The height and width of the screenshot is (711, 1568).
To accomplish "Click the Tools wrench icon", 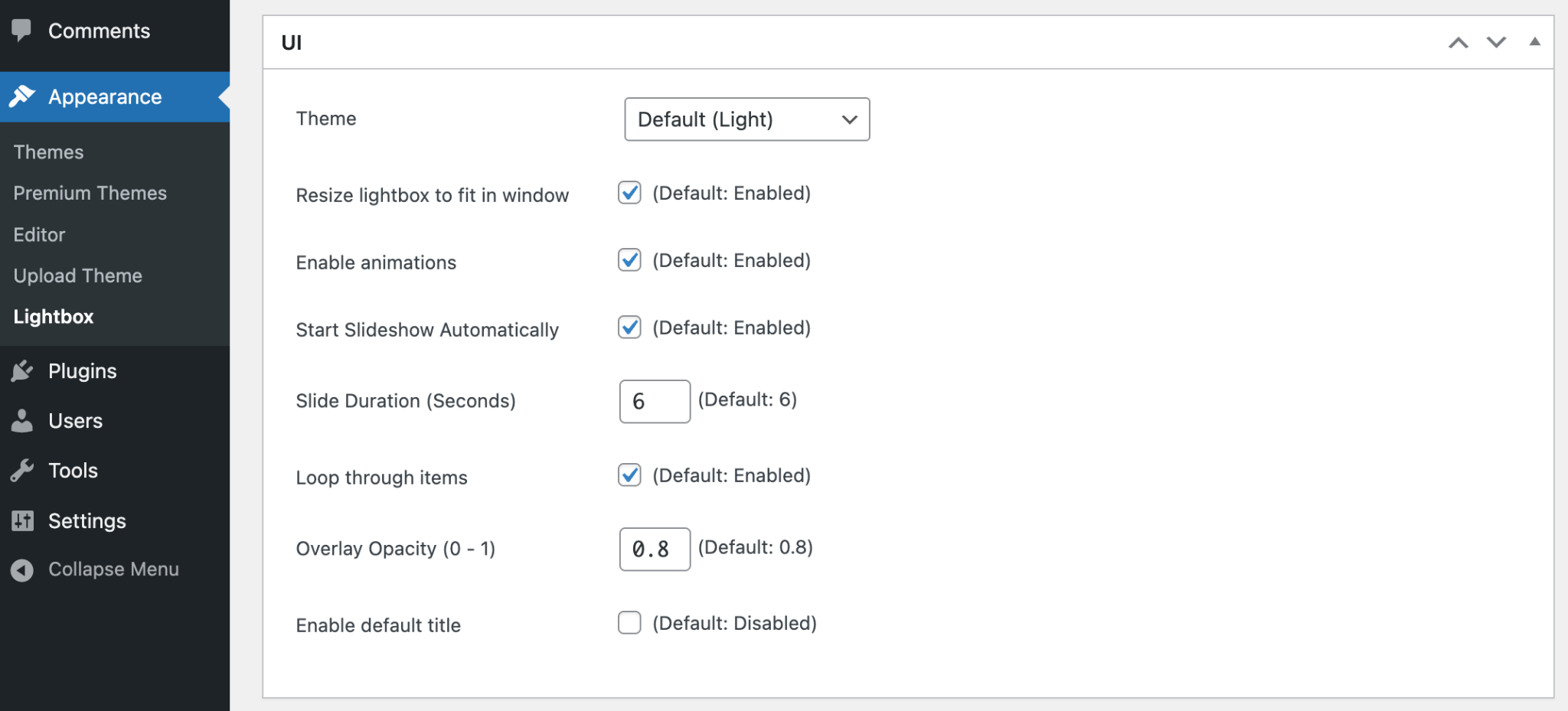I will pos(22,470).
